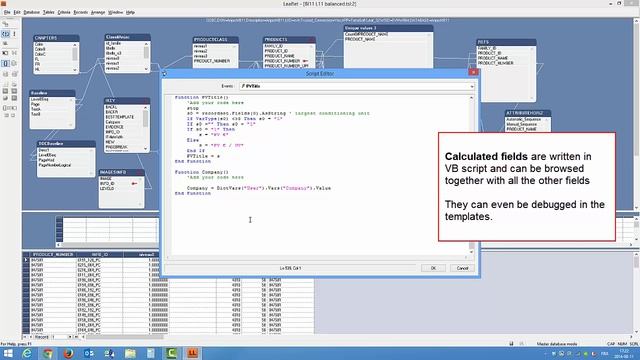
Task: Open the Arrange menu
Action: click(98, 12)
